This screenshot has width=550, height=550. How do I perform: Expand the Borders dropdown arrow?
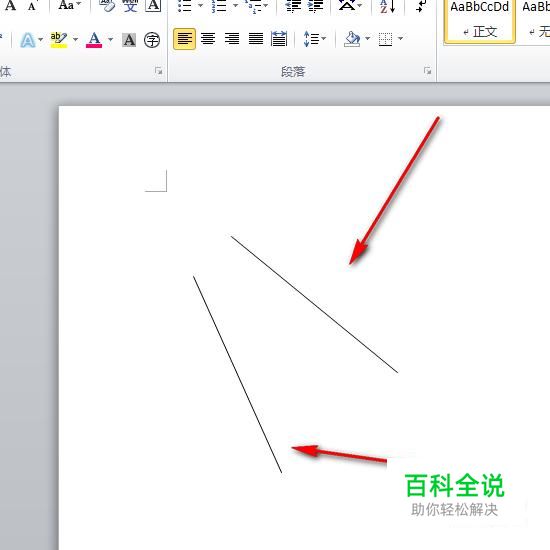click(401, 39)
